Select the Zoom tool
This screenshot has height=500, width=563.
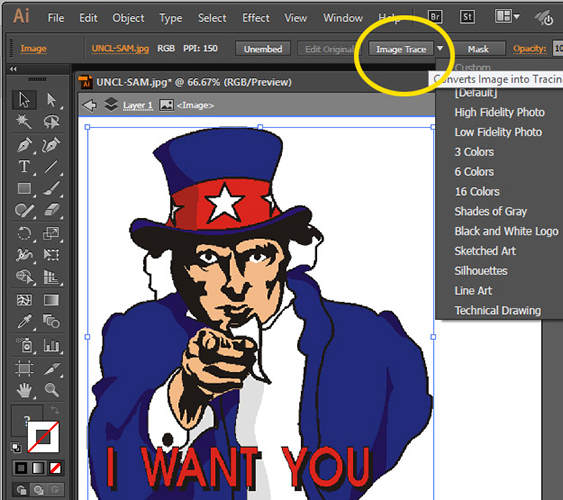(x=51, y=390)
